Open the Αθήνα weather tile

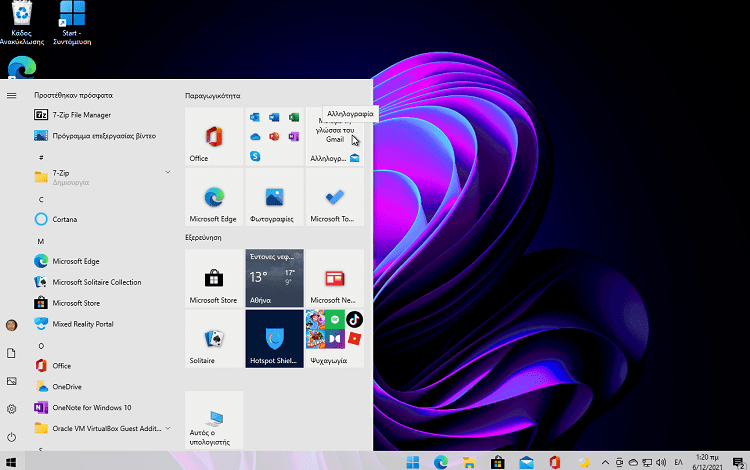[x=275, y=278]
